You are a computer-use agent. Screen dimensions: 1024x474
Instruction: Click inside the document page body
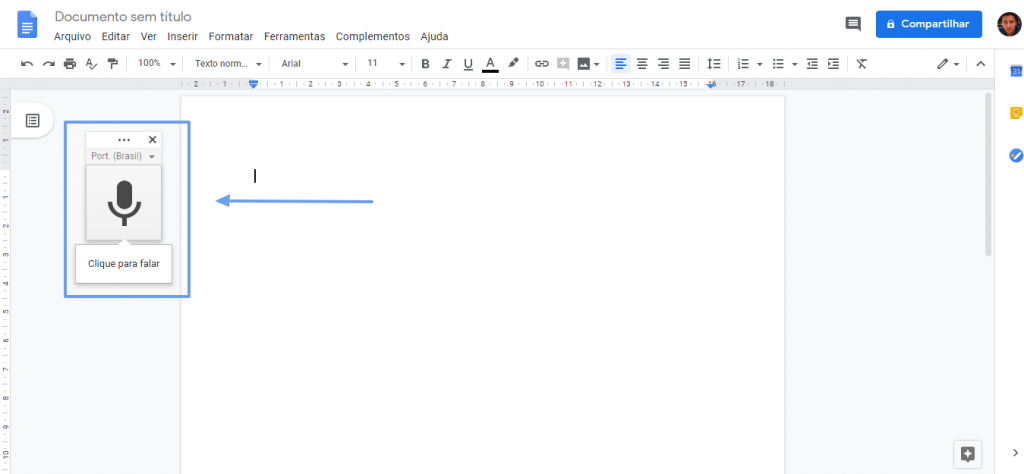coord(482,285)
